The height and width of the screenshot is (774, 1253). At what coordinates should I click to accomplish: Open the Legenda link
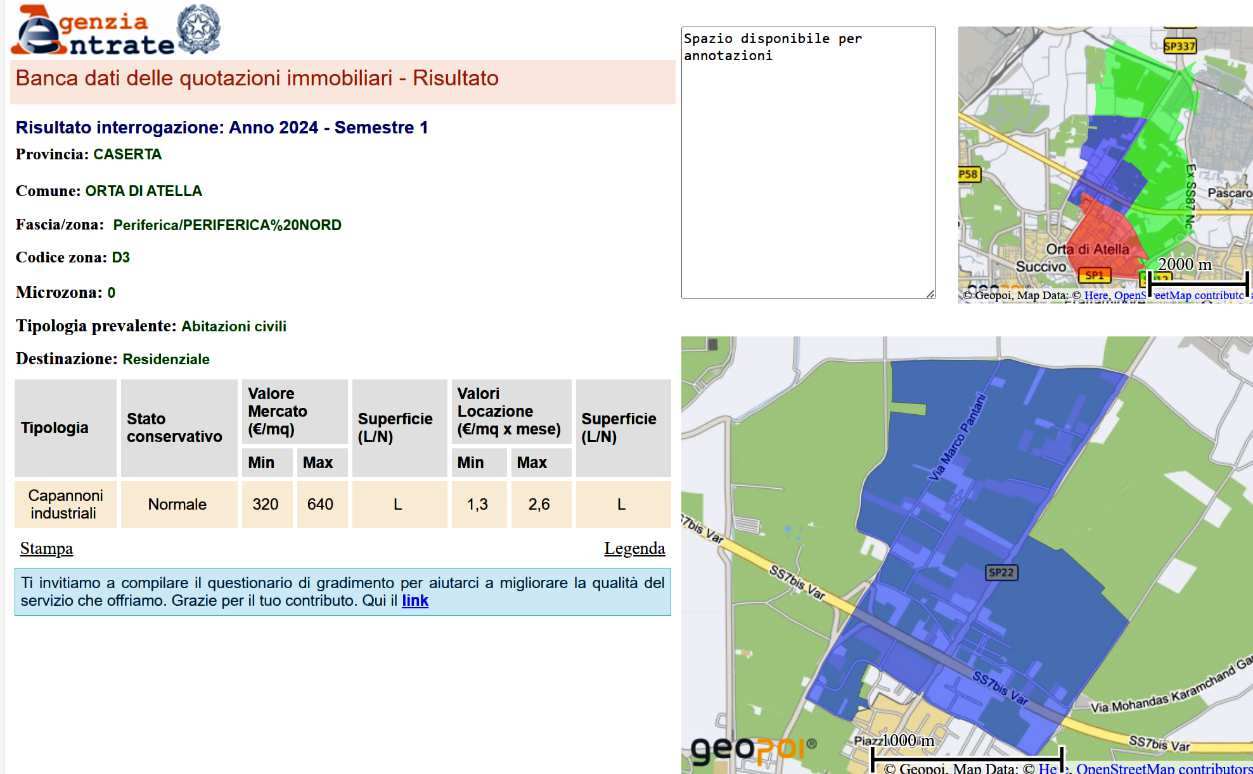pyautogui.click(x=634, y=548)
